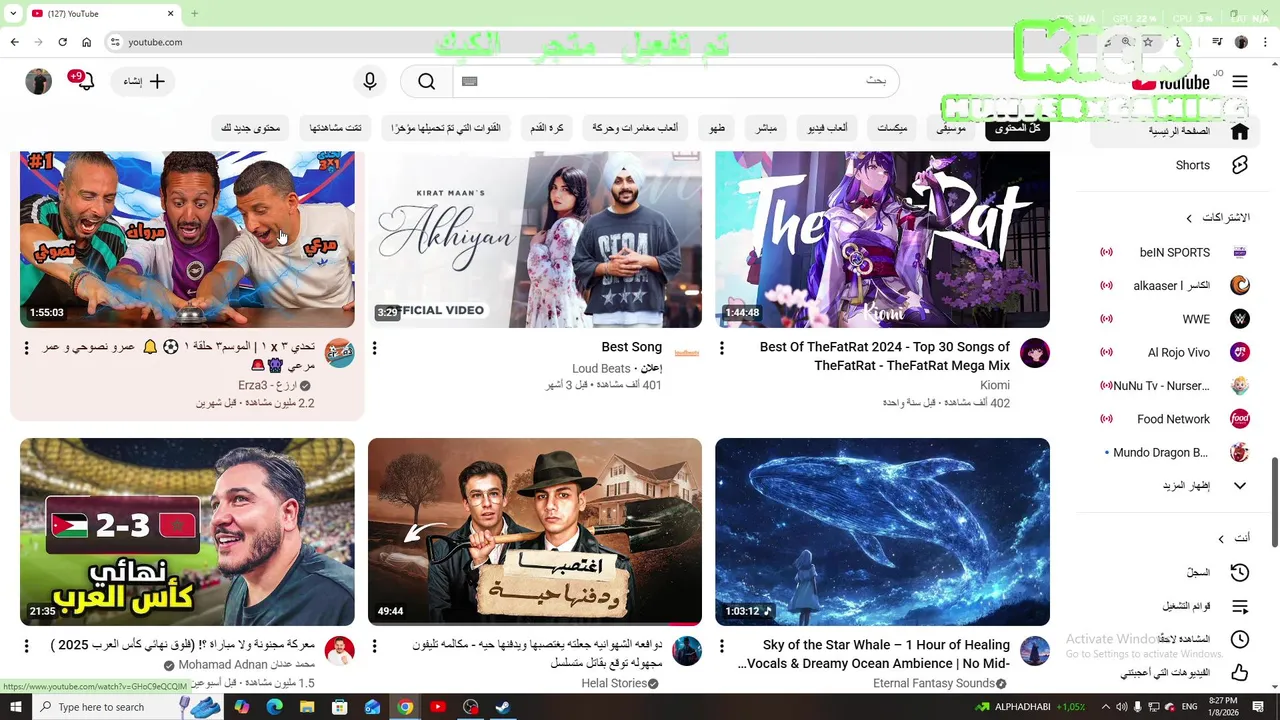
Task: Select the 'ألعاب فيديو' video games chip
Action: tap(828, 128)
